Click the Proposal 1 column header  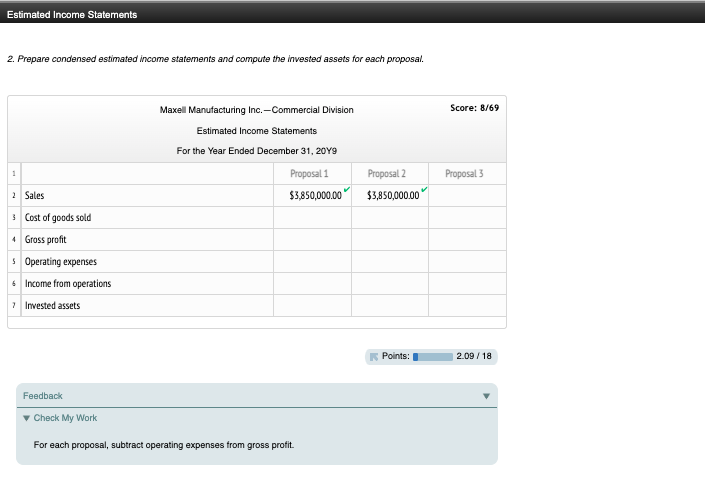tap(309, 174)
